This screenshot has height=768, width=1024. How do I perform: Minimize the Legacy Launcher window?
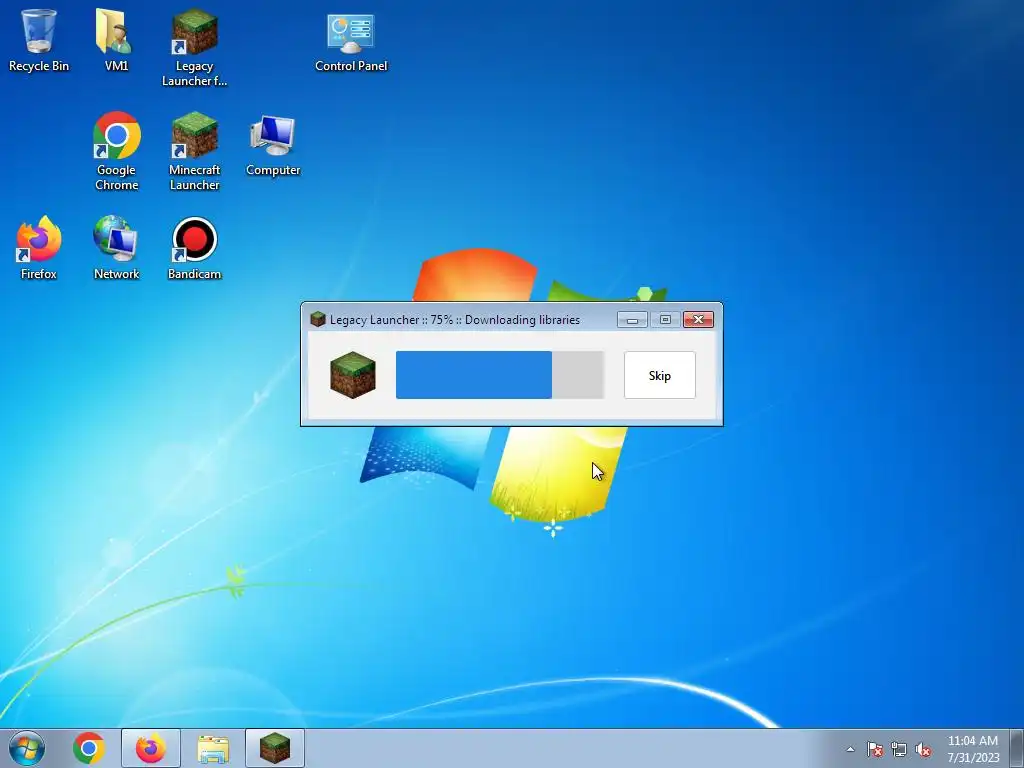[632, 319]
